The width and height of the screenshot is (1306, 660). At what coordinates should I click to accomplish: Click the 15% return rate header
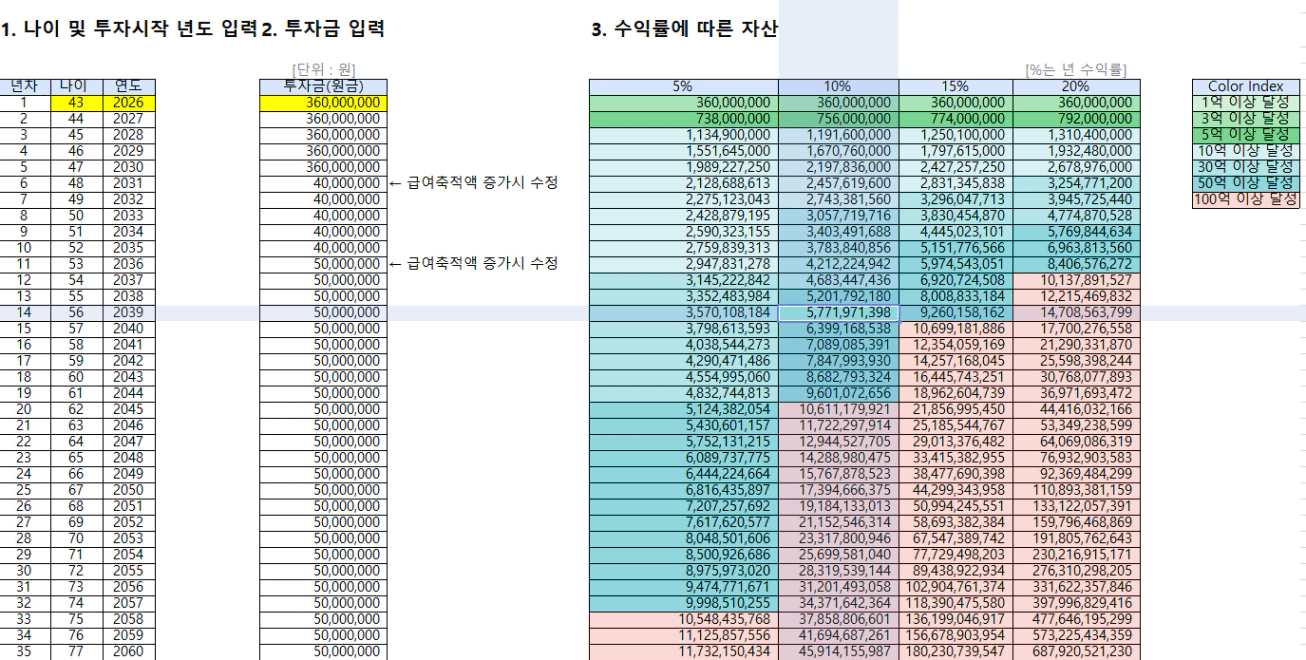click(x=955, y=87)
